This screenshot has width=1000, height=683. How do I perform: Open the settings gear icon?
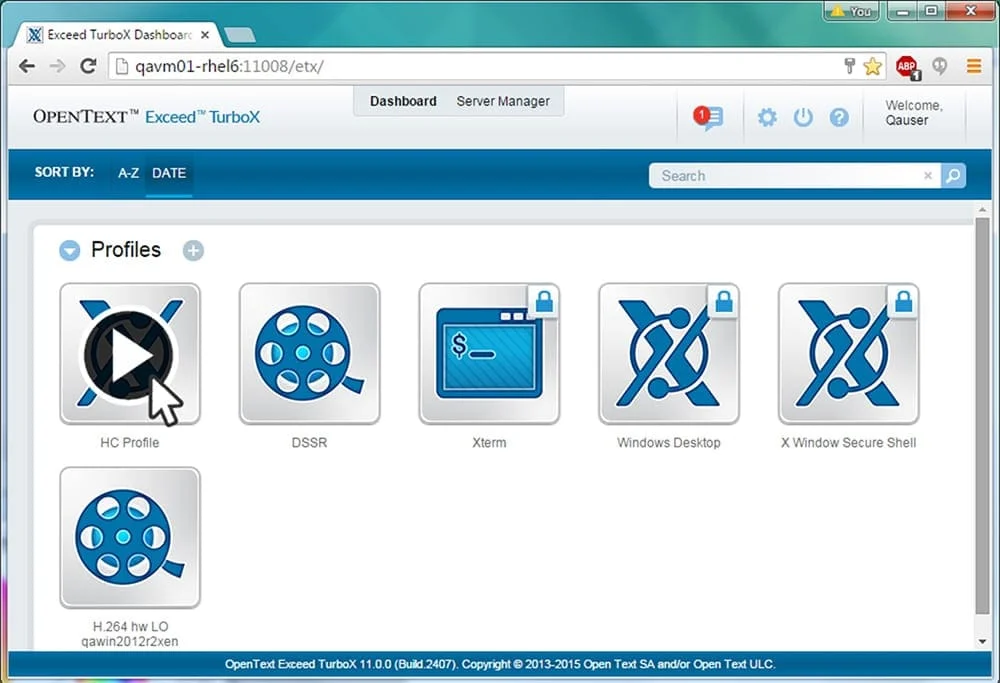point(767,117)
